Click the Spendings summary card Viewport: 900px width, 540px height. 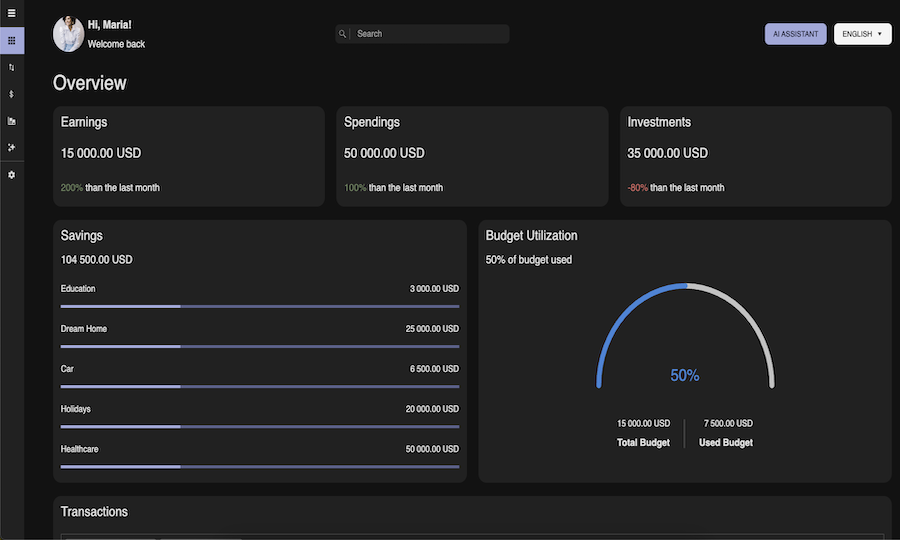[472, 156]
